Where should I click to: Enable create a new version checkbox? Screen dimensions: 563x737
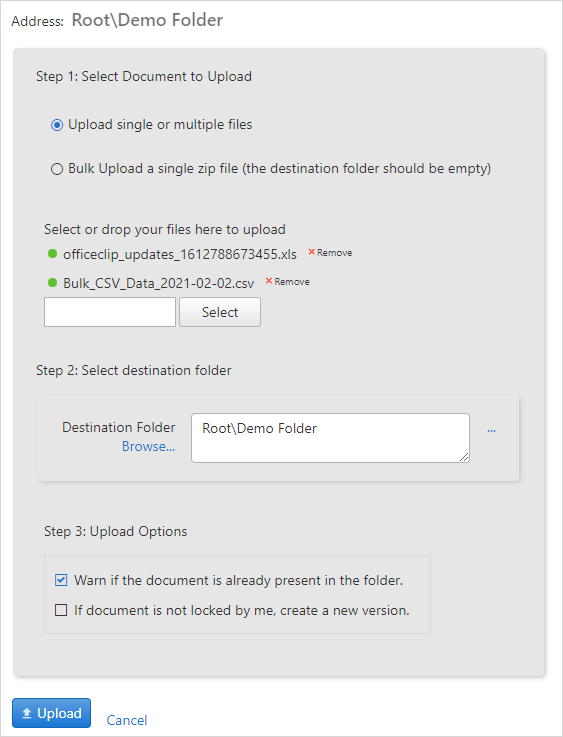[x=61, y=610]
